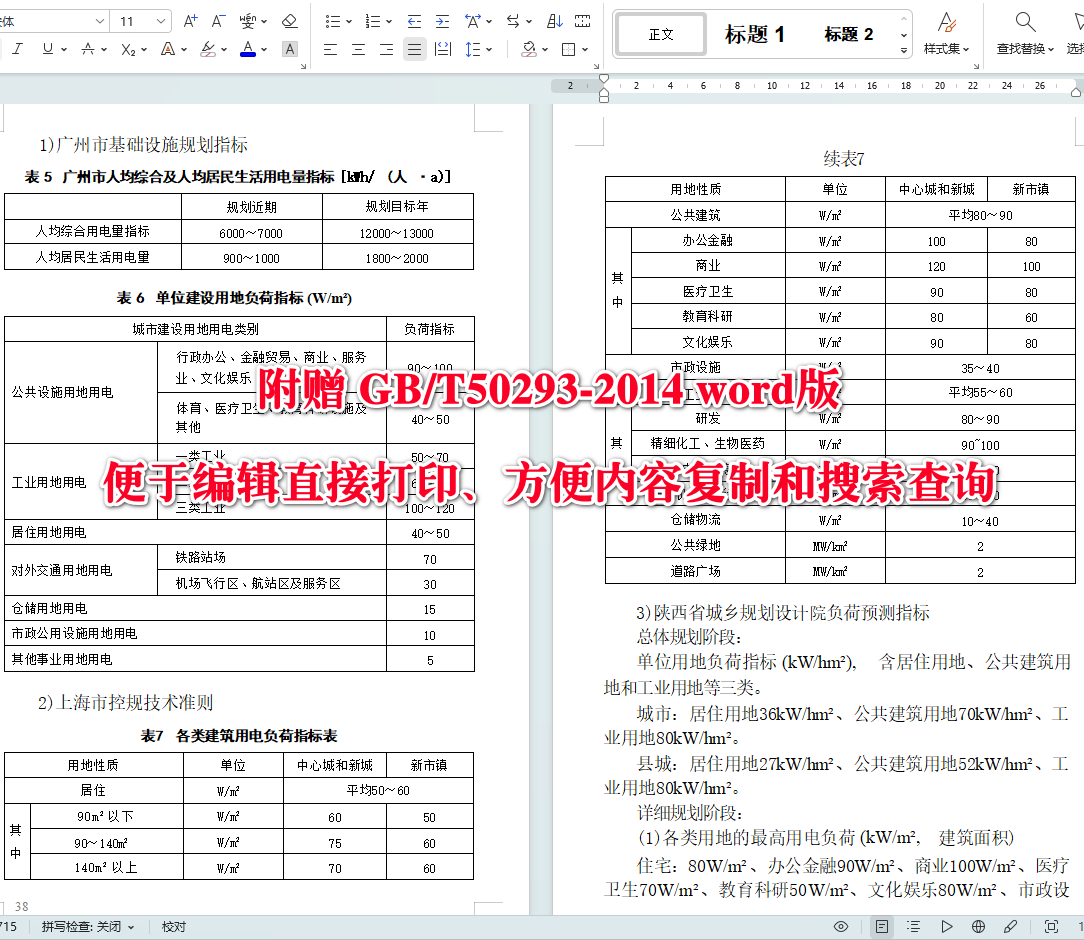The width and height of the screenshot is (1084, 940).
Task: Apply the 标题 1 heading style
Action: 756,33
